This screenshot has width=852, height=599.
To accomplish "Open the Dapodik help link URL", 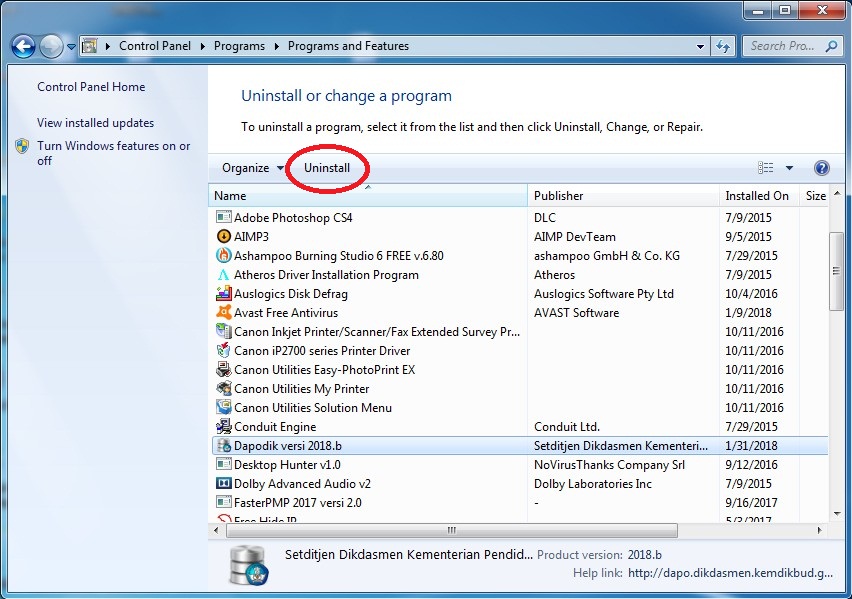I will click(730, 573).
